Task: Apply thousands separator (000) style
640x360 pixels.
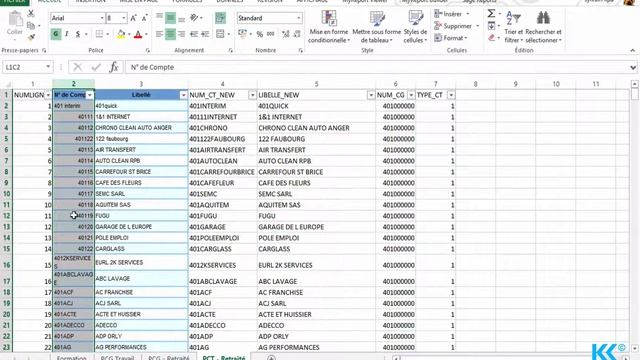Action: tap(271, 34)
